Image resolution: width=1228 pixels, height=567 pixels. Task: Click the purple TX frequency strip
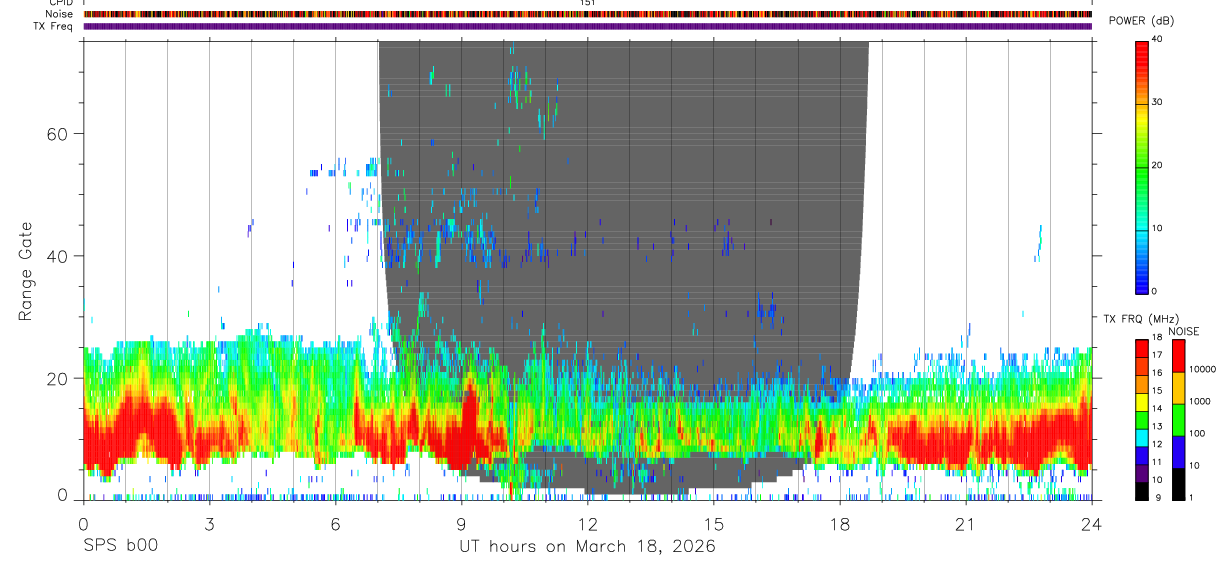tap(588, 26)
